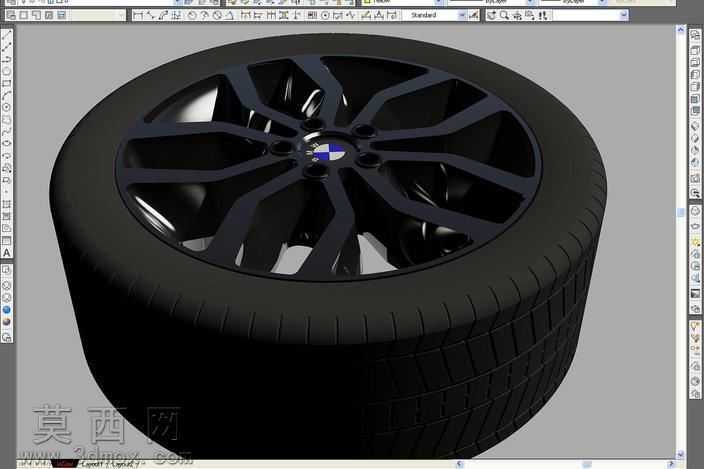The height and width of the screenshot is (469, 704).
Task: Click the Angular dimension tool
Action: tap(229, 16)
